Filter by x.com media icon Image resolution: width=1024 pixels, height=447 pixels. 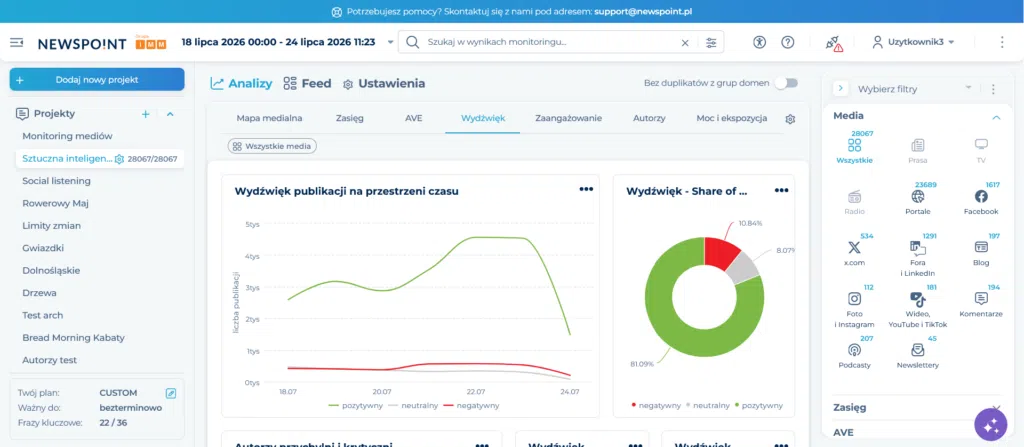(854, 248)
